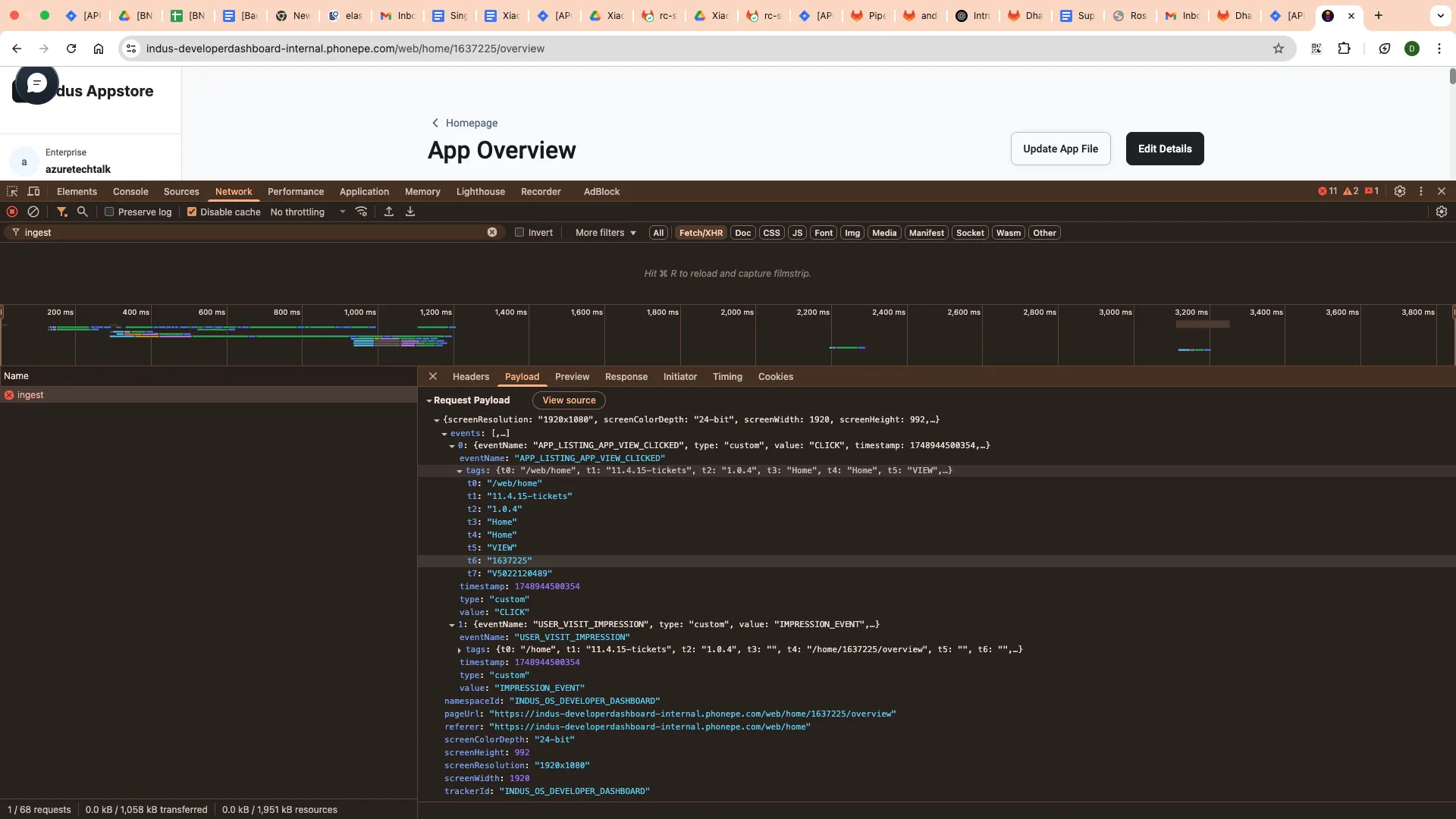1456x819 pixels.
Task: Click the browser address bar URL
Action: click(345, 49)
